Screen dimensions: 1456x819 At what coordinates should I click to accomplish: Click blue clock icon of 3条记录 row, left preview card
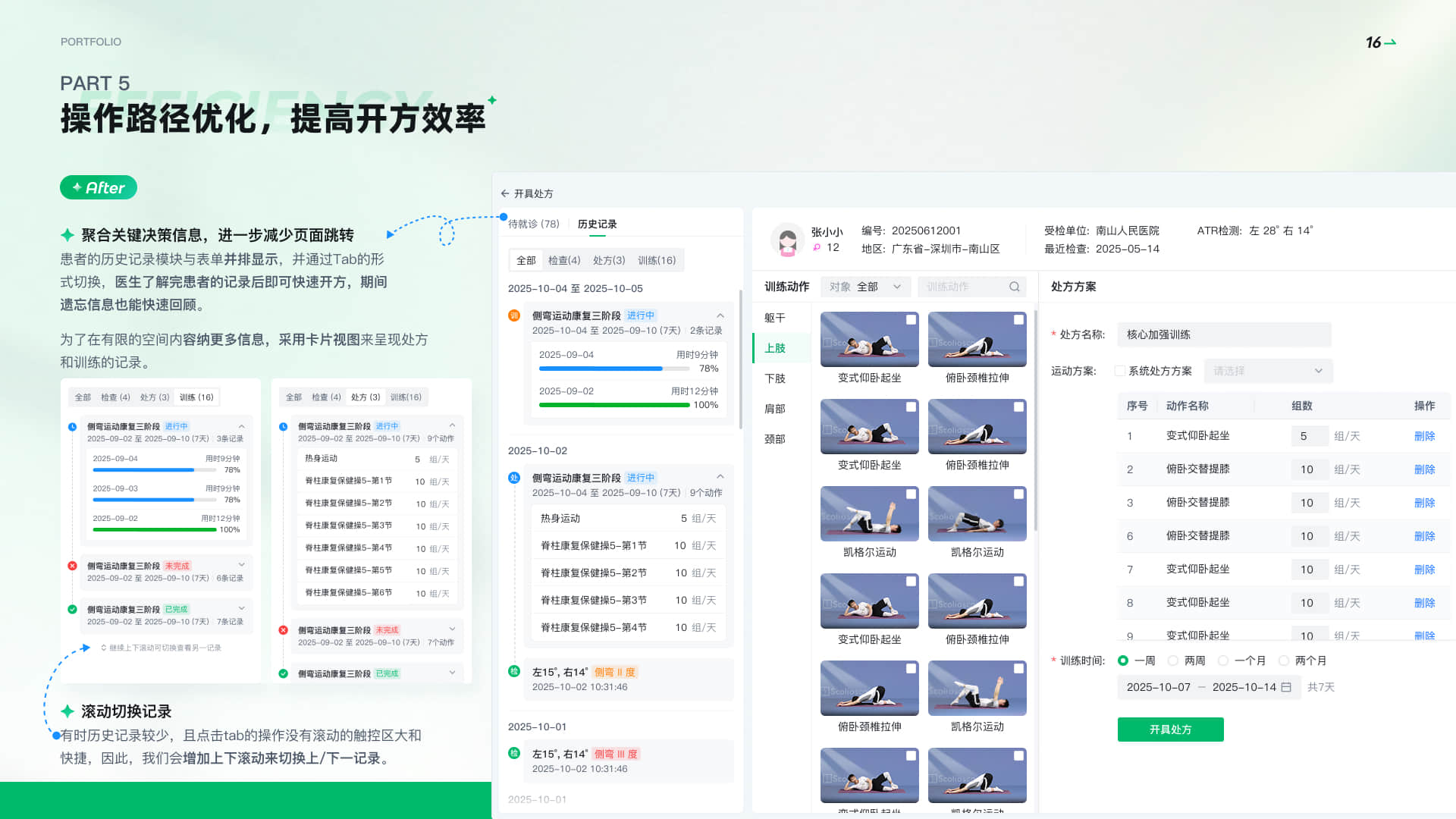73,427
